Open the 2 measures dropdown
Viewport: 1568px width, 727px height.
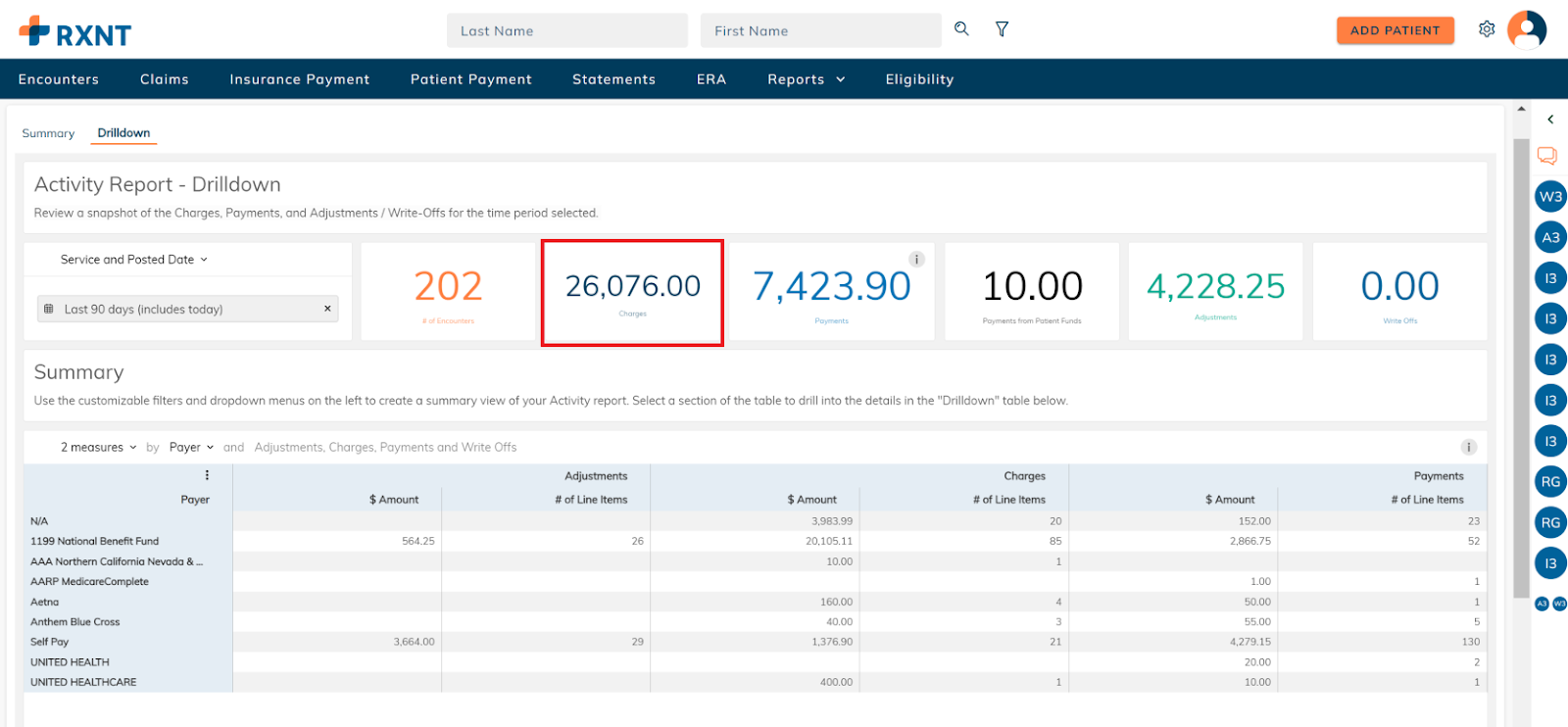[x=99, y=447]
